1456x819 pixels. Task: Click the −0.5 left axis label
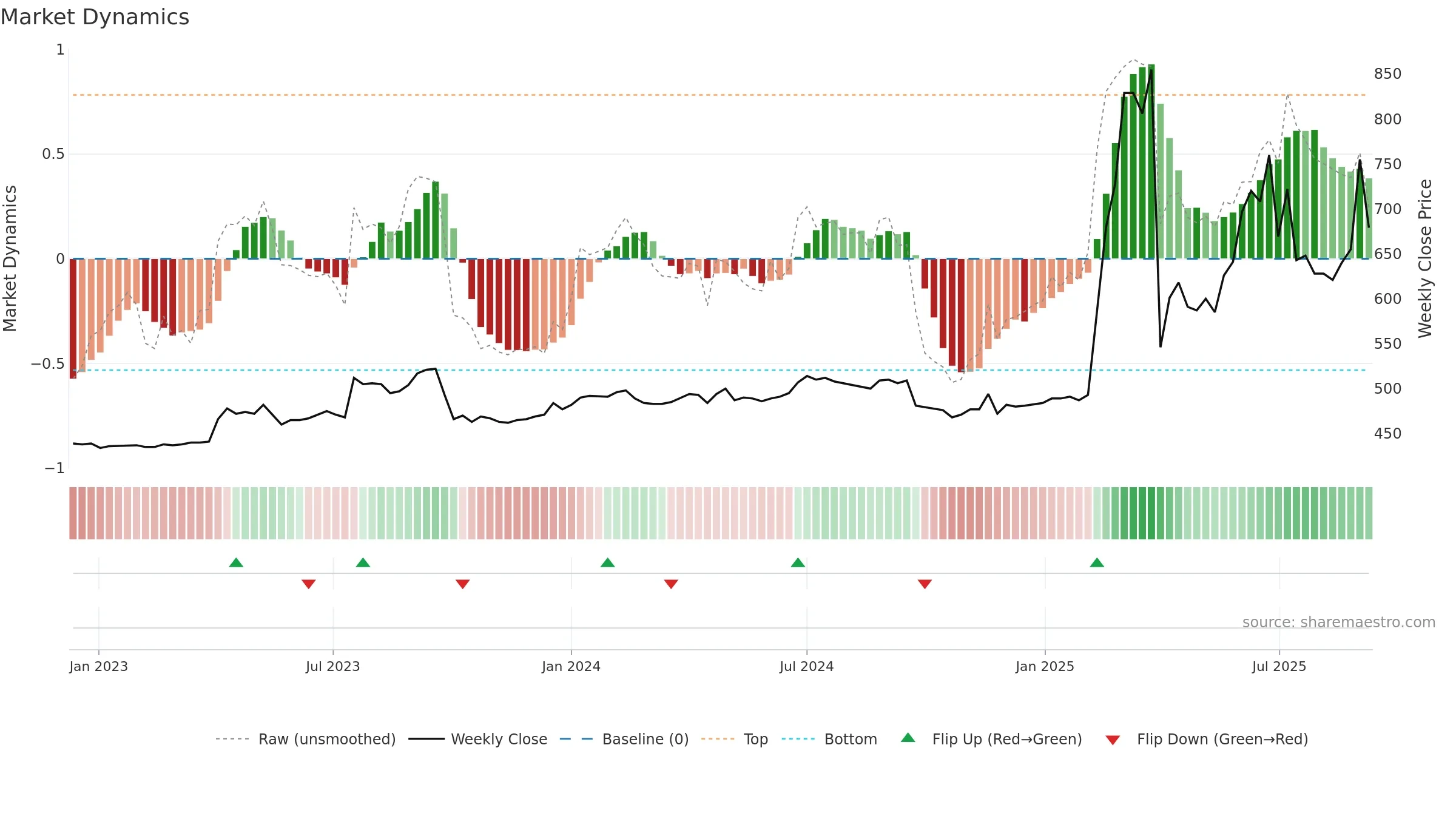point(47,364)
